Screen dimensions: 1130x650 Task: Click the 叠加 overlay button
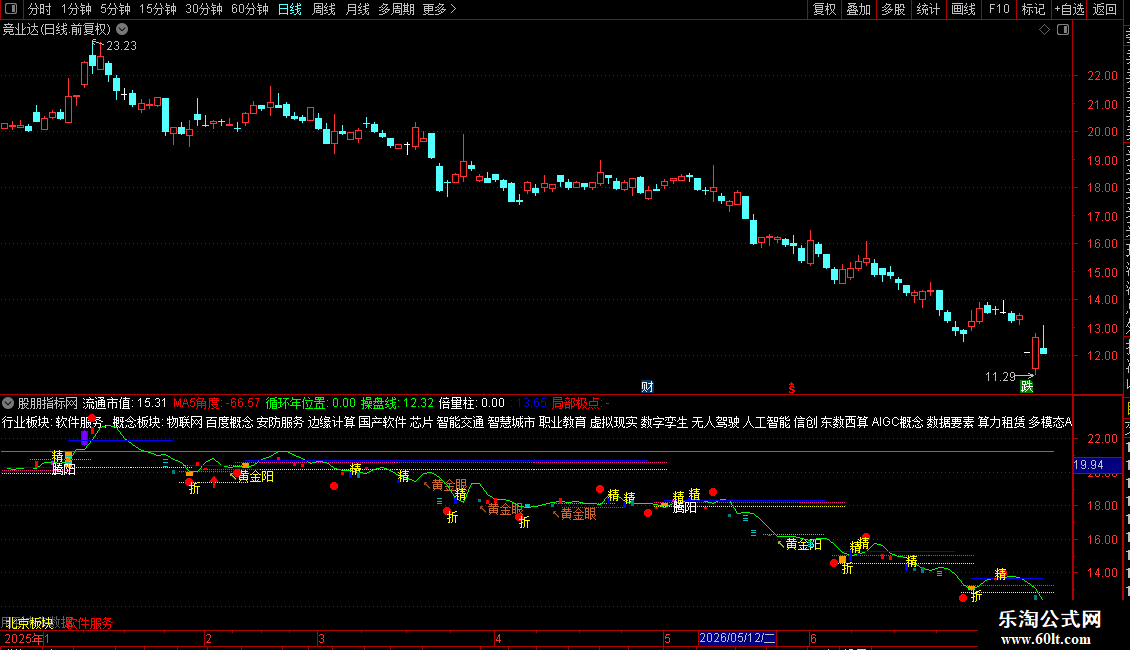pyautogui.click(x=858, y=9)
